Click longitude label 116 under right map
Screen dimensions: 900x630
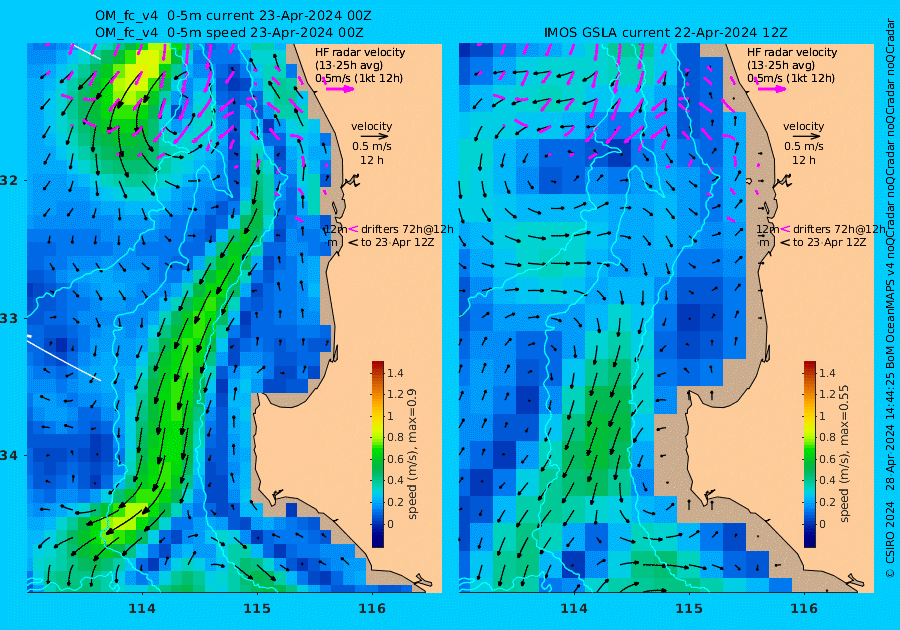[x=804, y=609]
